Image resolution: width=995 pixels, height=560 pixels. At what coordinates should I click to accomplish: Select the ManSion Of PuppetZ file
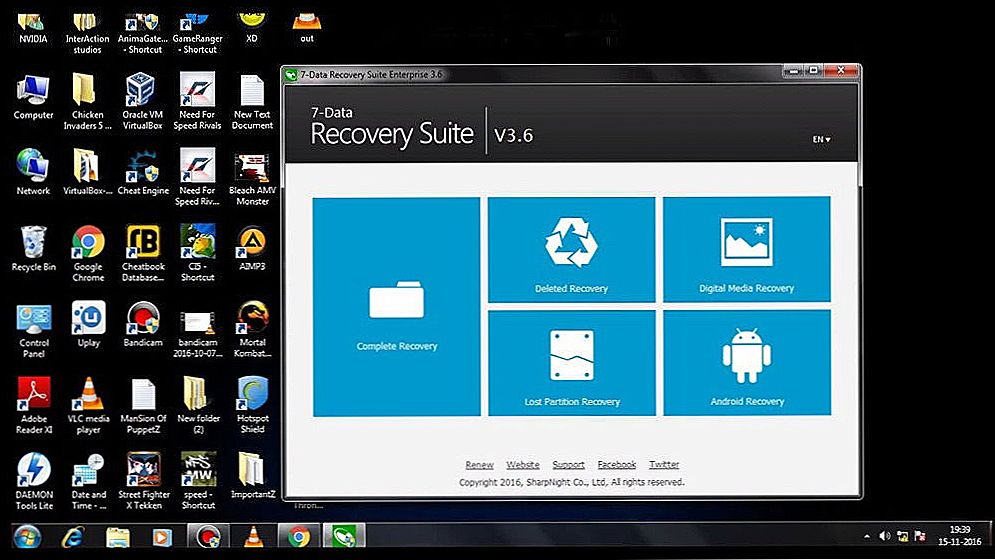tap(143, 406)
